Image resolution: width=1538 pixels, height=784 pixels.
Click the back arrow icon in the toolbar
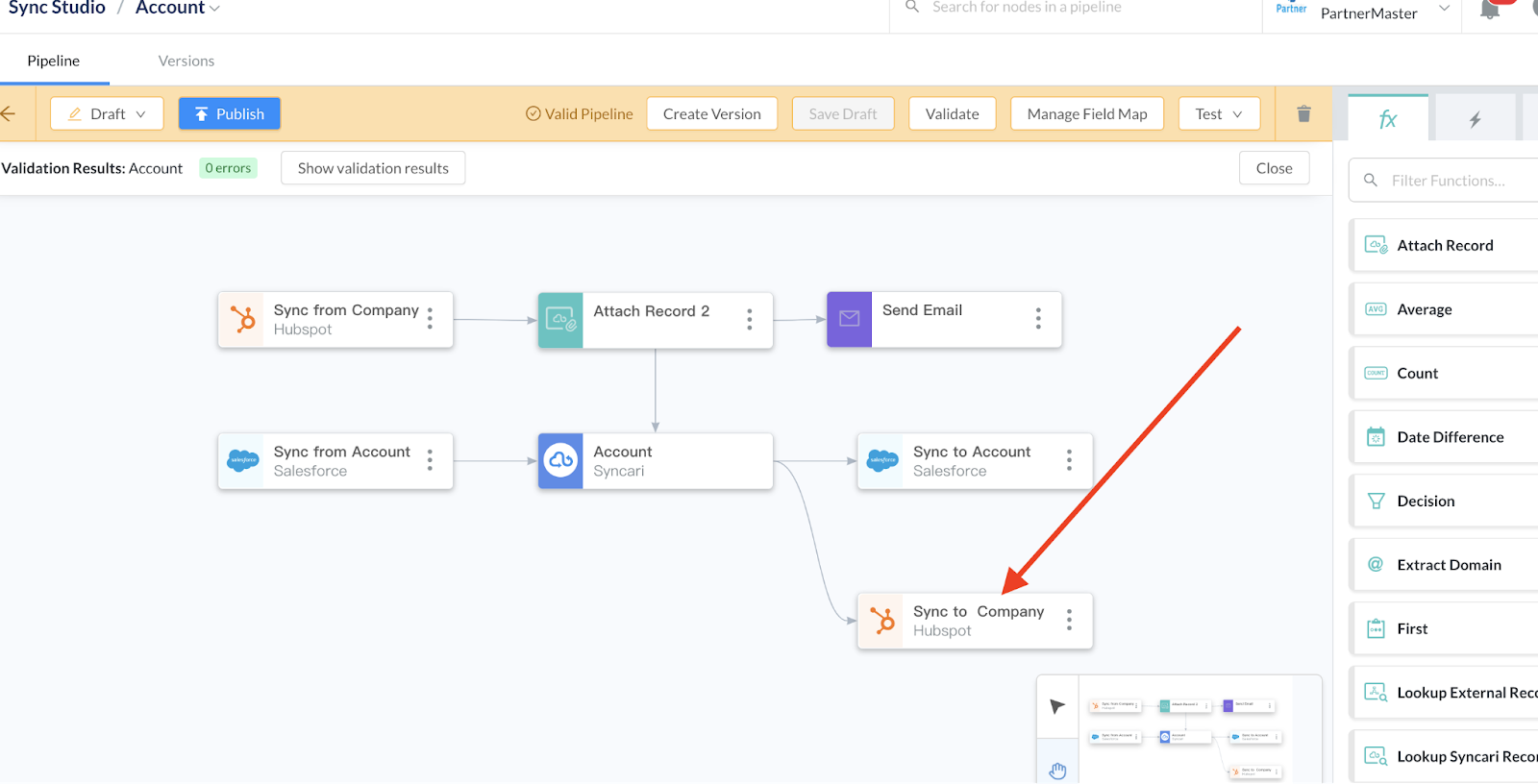click(x=9, y=113)
